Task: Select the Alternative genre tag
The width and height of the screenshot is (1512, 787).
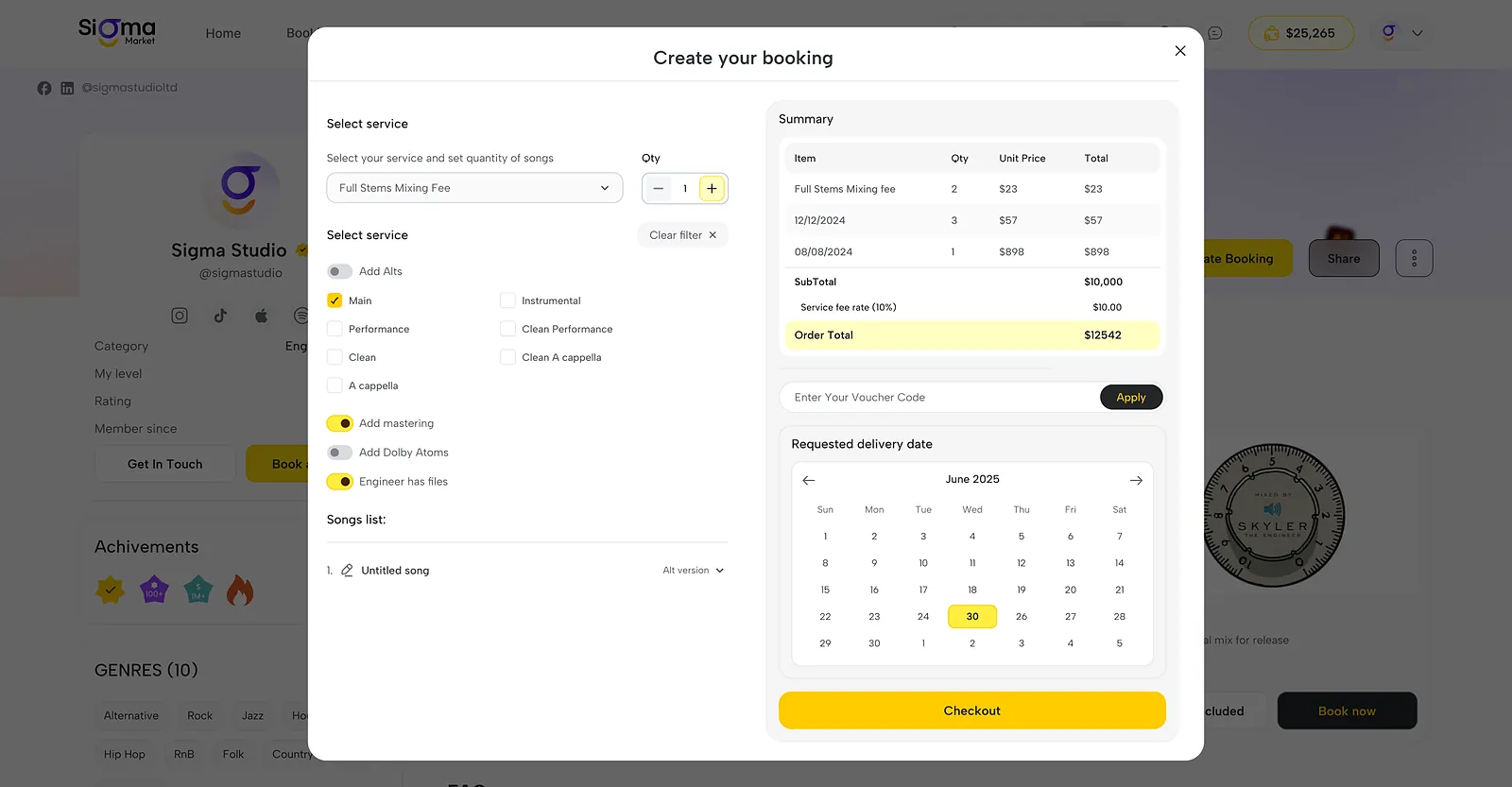Action: (x=131, y=716)
